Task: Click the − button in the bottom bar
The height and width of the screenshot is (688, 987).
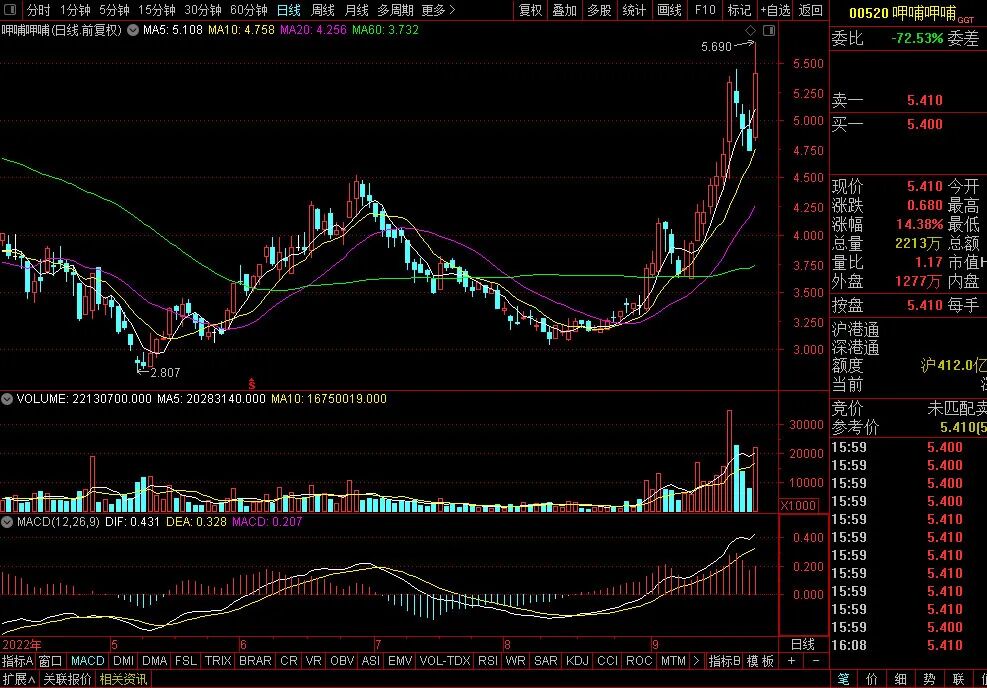Action: pyautogui.click(x=816, y=661)
